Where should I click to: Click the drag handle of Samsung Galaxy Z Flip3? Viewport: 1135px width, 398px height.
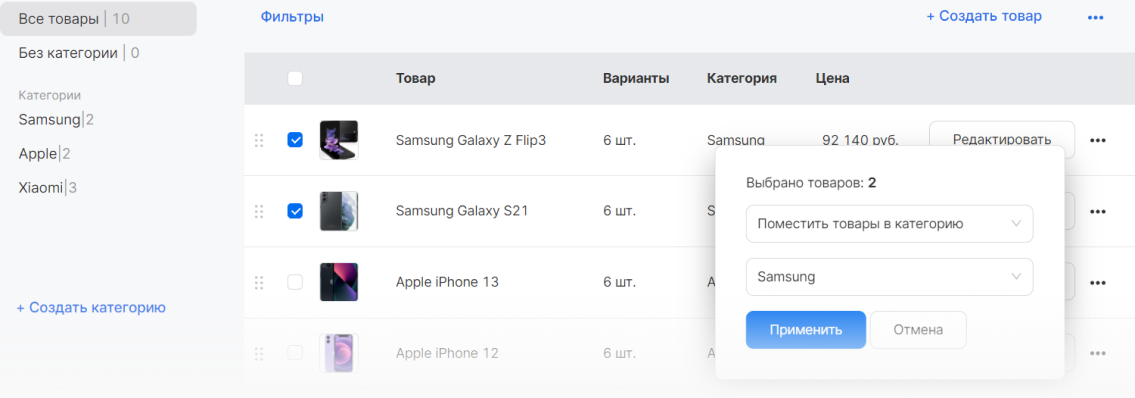click(x=259, y=140)
